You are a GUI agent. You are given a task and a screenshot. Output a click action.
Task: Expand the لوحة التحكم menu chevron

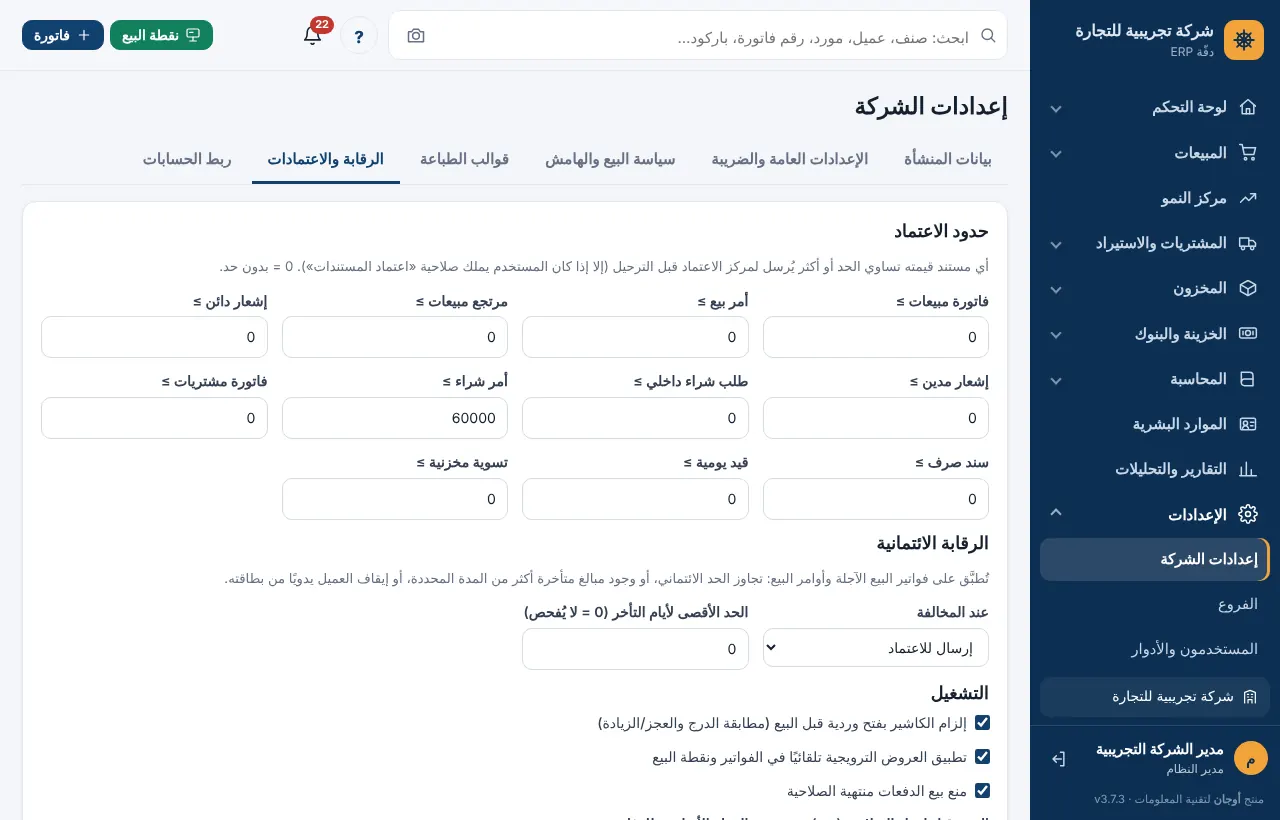pyautogui.click(x=1056, y=108)
